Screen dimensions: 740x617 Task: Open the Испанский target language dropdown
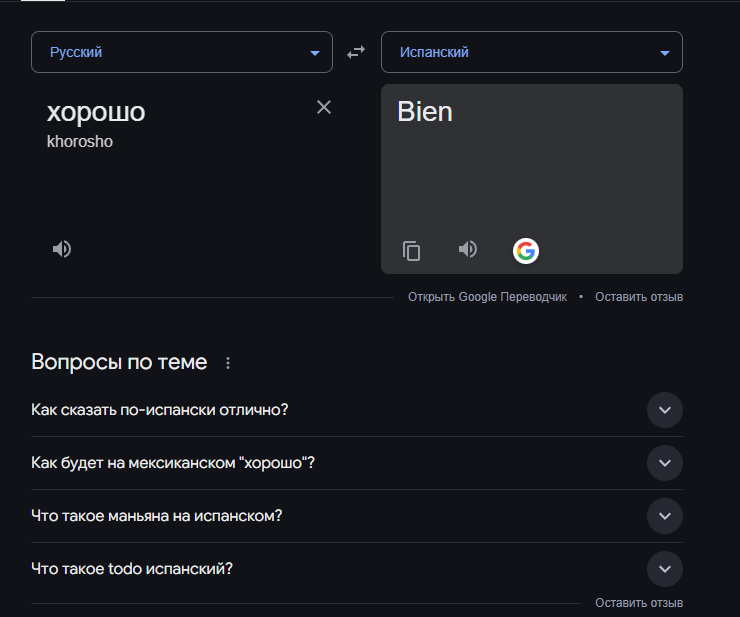(532, 52)
